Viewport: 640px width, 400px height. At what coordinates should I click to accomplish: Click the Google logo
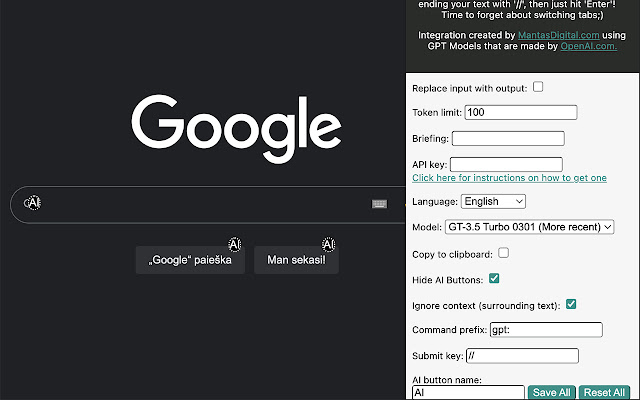[236, 129]
